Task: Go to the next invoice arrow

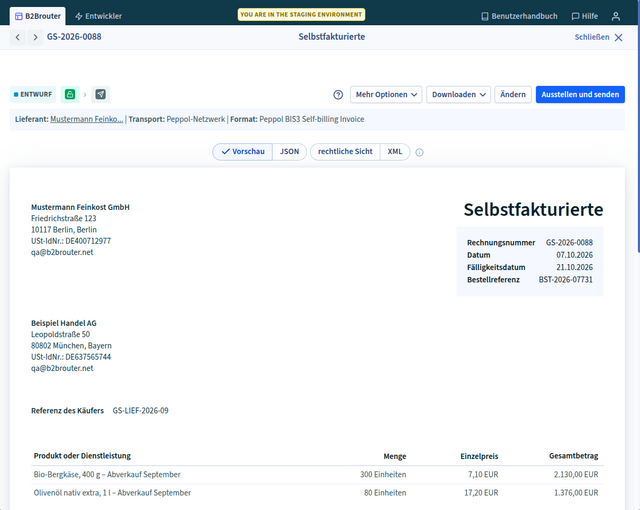Action: (36, 37)
